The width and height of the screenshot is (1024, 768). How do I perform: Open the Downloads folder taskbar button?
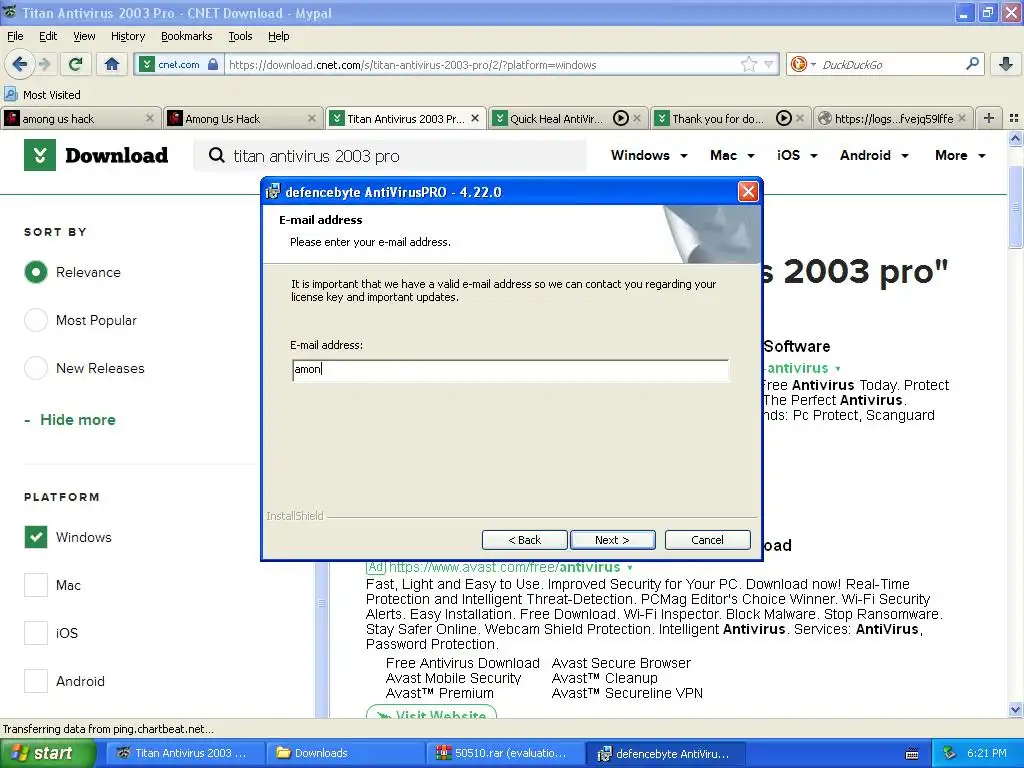click(x=345, y=753)
